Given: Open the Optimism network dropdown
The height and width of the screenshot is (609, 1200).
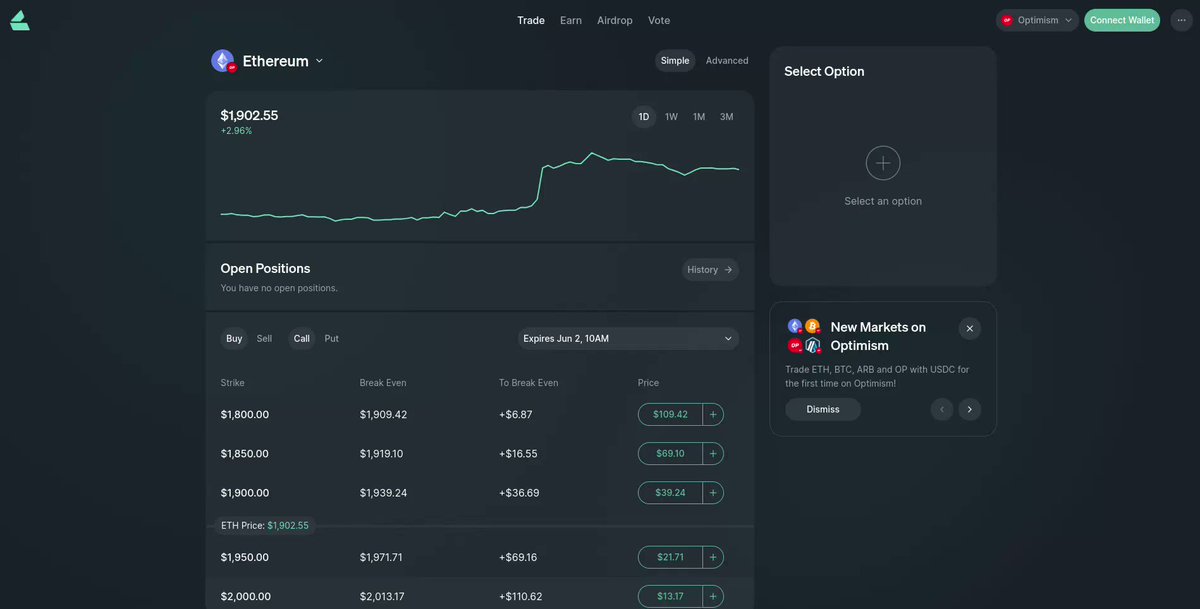Looking at the screenshot, I should tap(1038, 20).
